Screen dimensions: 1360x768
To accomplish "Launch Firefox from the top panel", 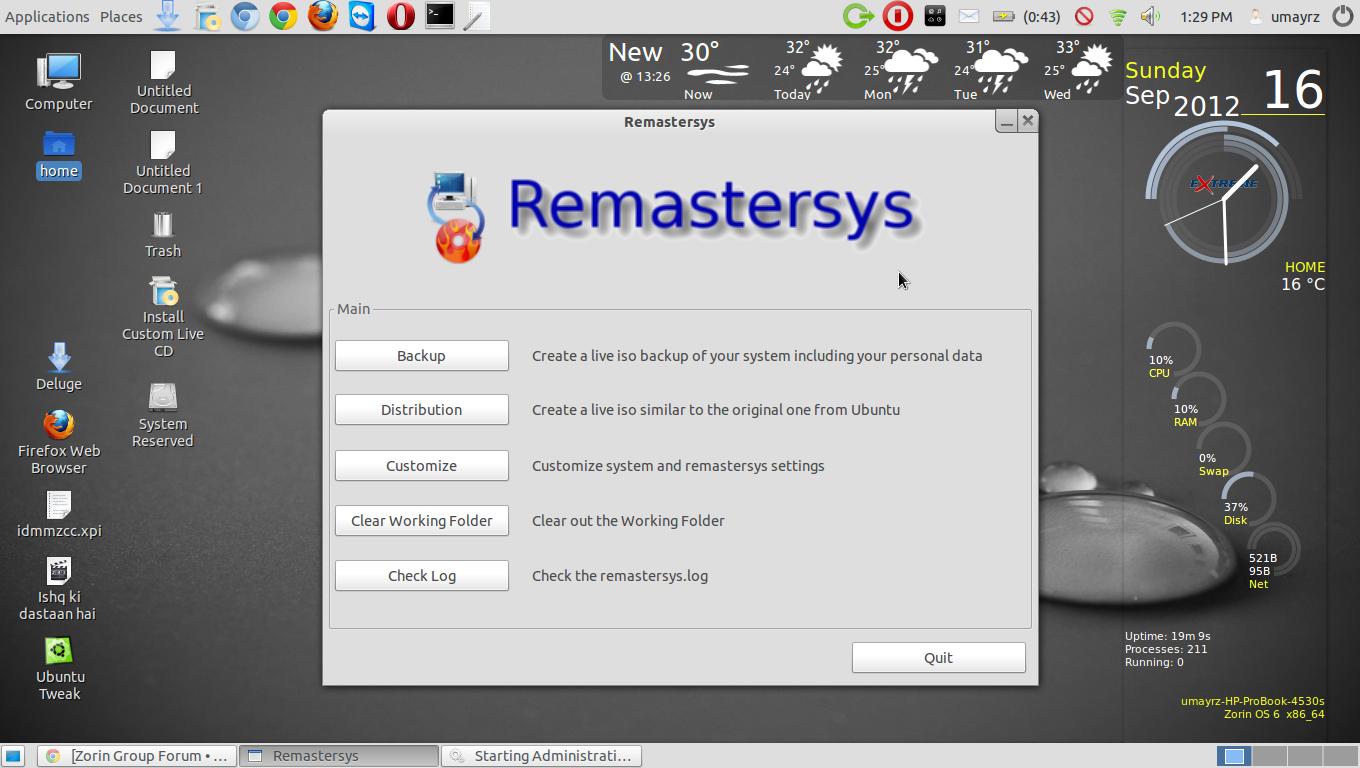I will [323, 16].
